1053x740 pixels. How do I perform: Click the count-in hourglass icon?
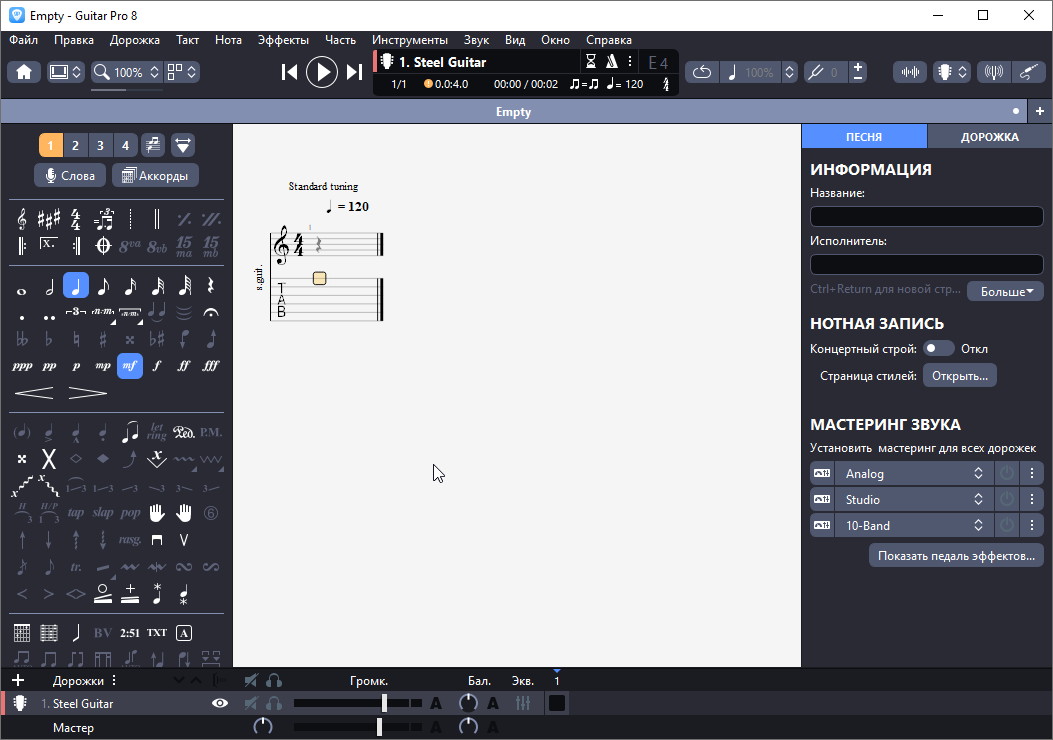tap(590, 62)
